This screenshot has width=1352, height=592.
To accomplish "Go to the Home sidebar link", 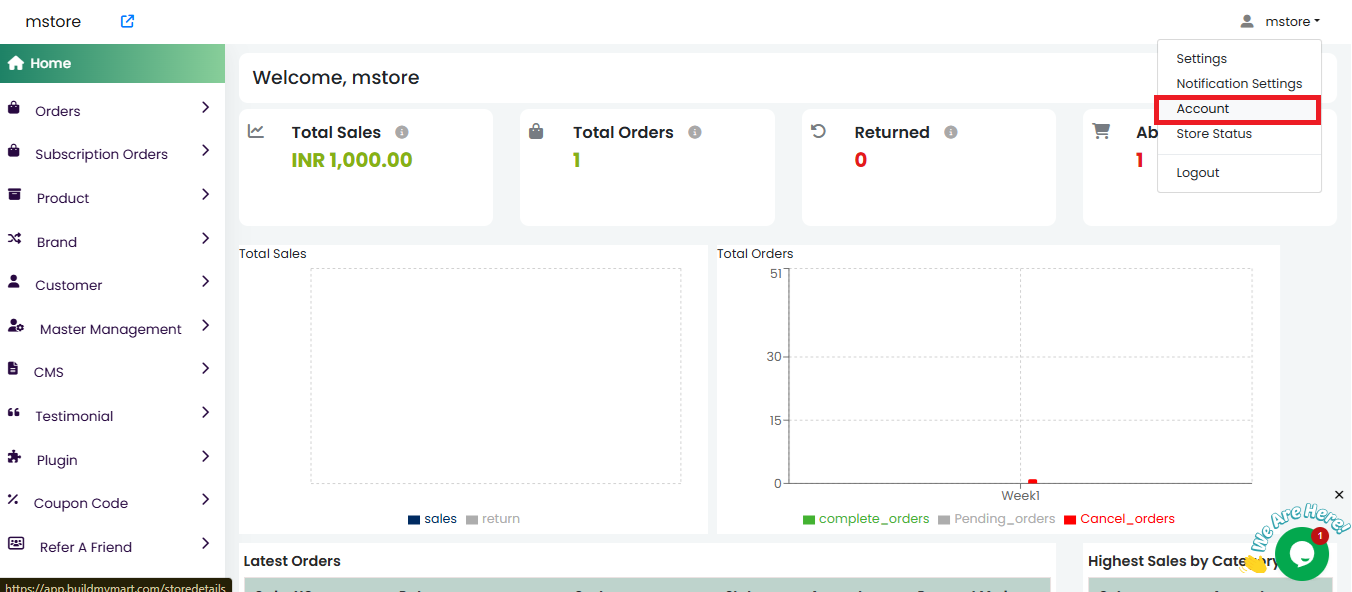I will click(x=50, y=63).
